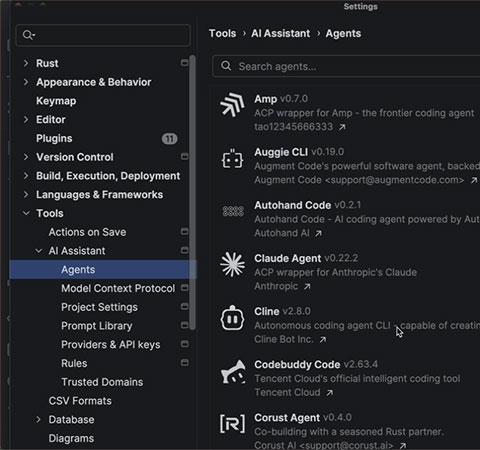This screenshot has height=450, width=480.
Task: Click project-level marker icon beside Model Context Protocol
Action: [184, 288]
